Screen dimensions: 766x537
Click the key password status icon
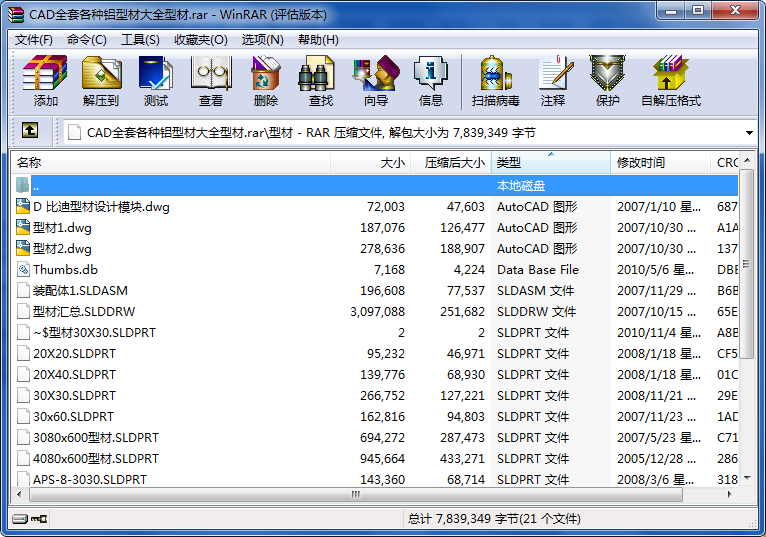click(39, 519)
